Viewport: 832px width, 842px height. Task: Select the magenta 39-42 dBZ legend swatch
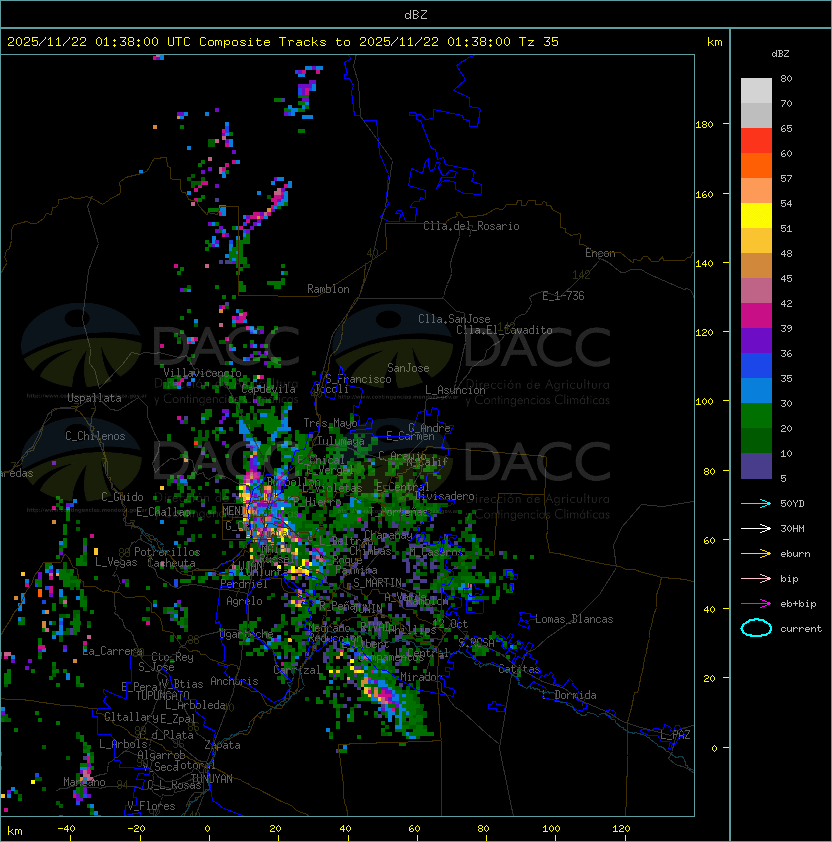756,316
